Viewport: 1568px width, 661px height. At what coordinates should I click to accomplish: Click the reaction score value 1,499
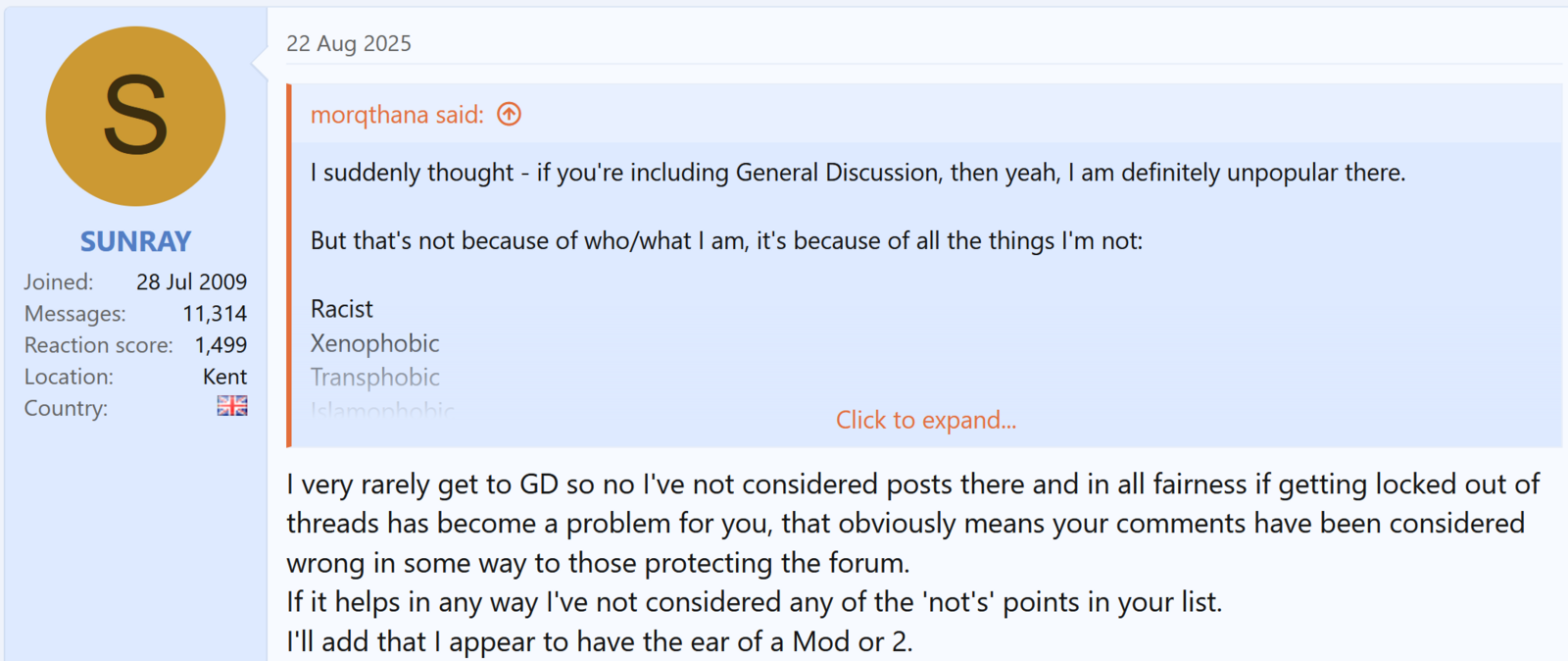(220, 345)
